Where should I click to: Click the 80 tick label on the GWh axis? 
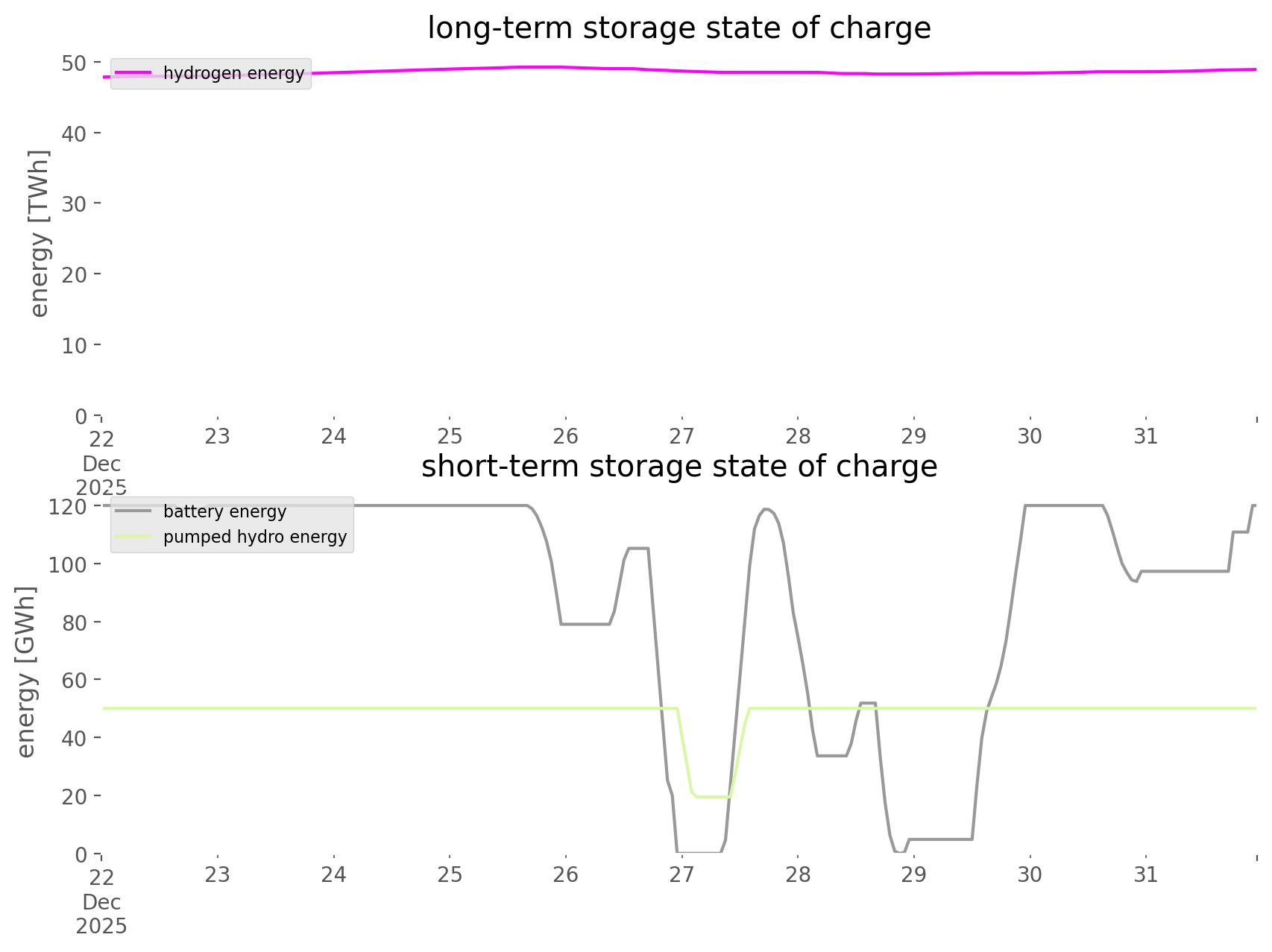74,622
